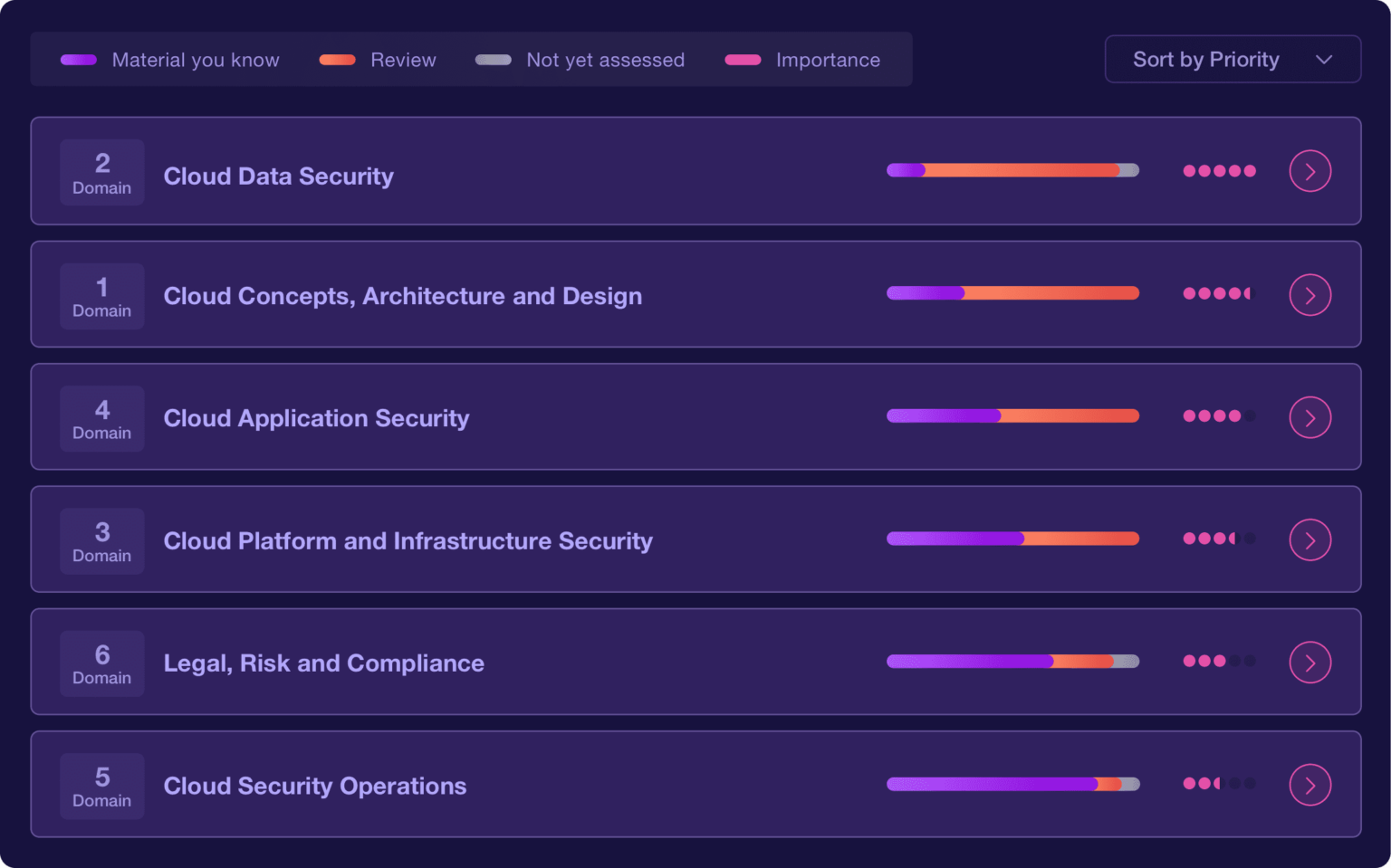Click an importance dot for Cloud Data Security

point(1219,170)
